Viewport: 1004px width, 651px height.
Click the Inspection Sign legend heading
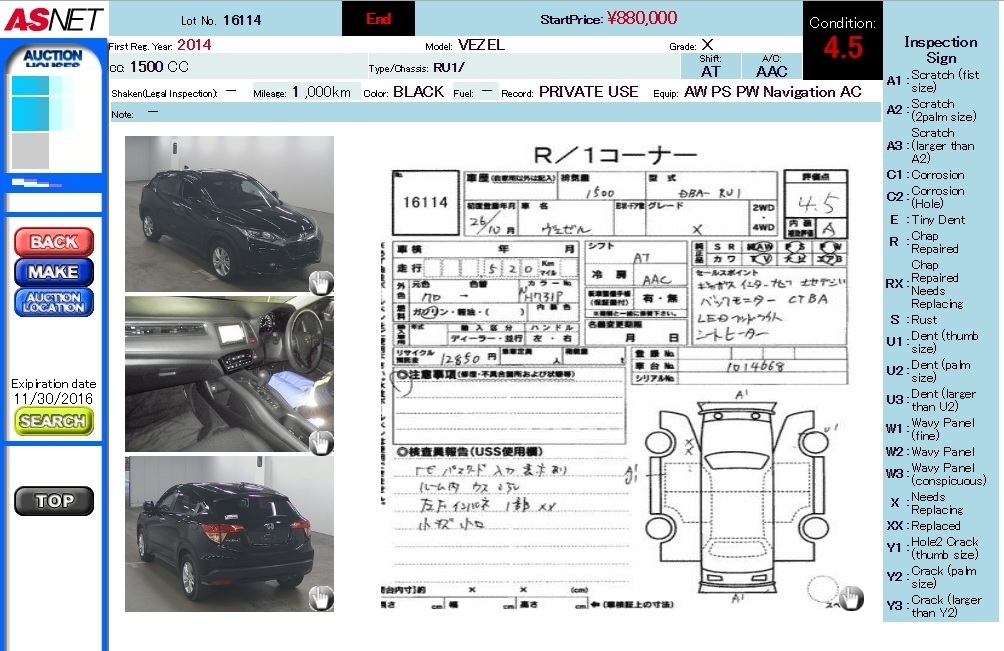click(940, 50)
